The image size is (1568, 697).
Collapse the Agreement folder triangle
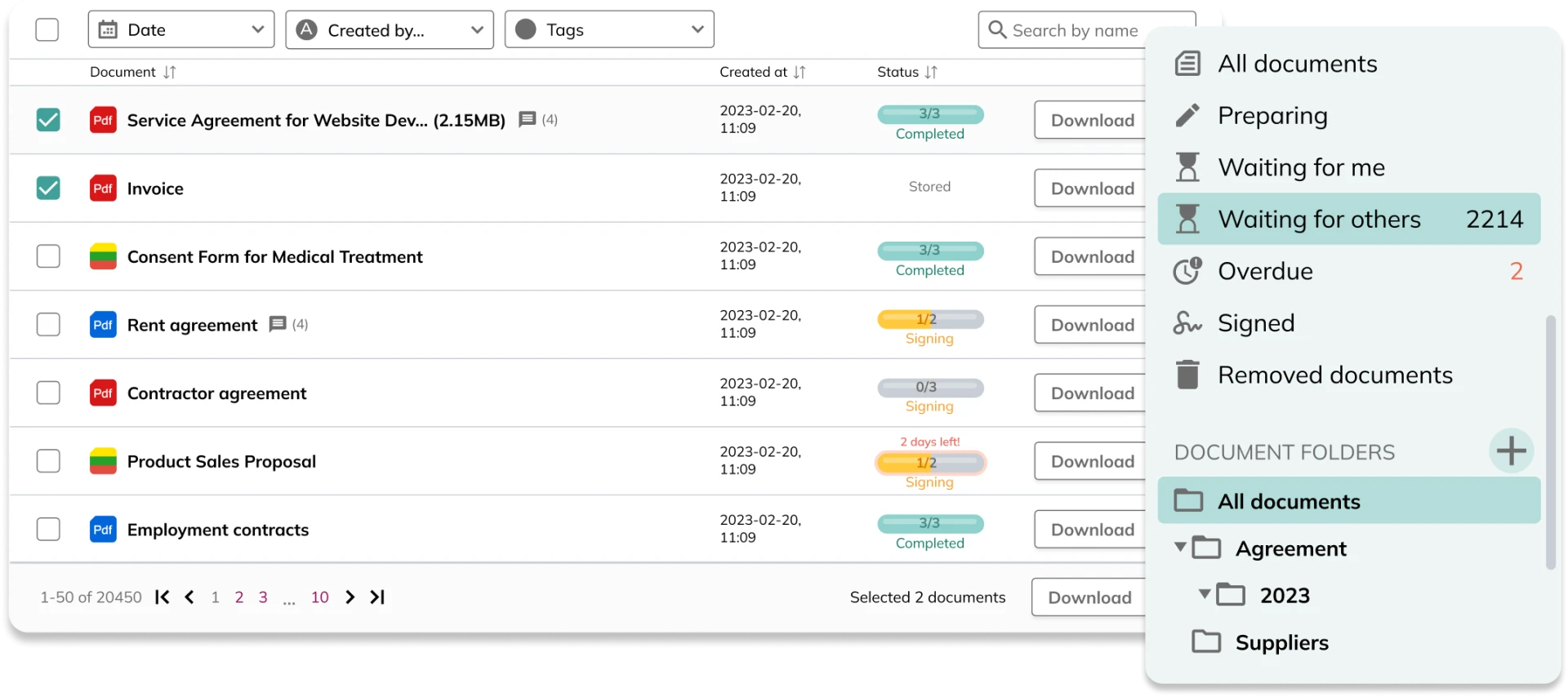pos(1180,547)
